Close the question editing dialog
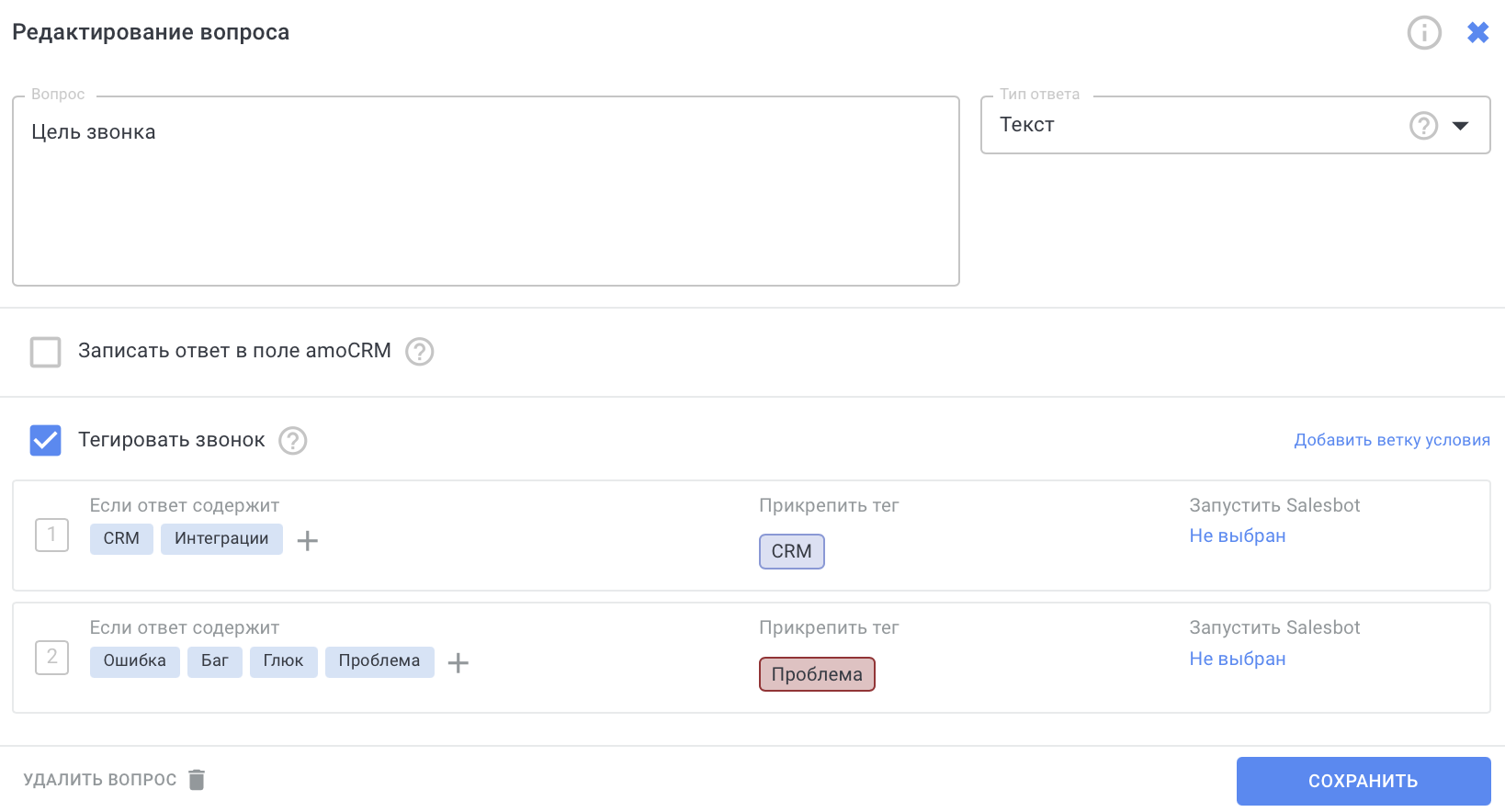This screenshot has height=812, width=1505. tap(1477, 33)
